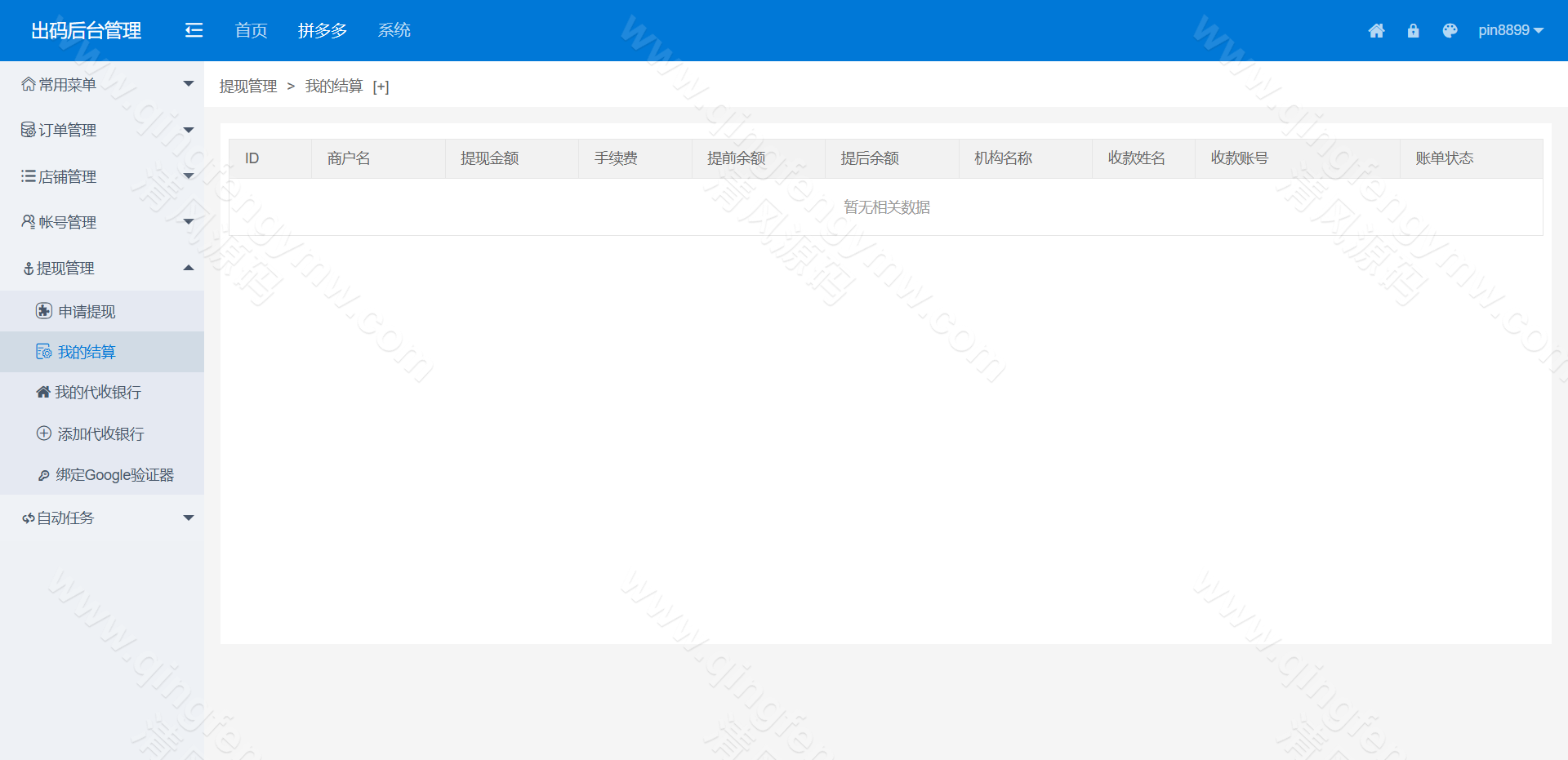Expand the 订单管理 menu

[x=65, y=130]
